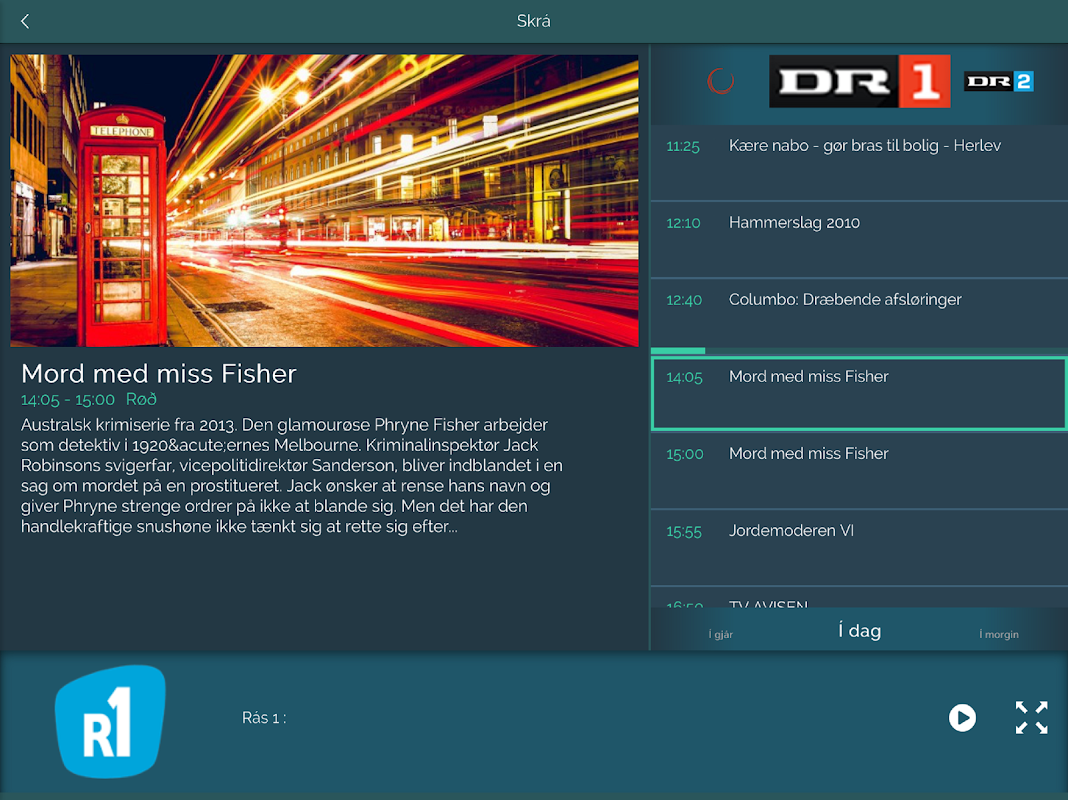Viewport: 1068px width, 800px height.
Task: Switch to the DR2 channel logo
Action: tap(999, 82)
